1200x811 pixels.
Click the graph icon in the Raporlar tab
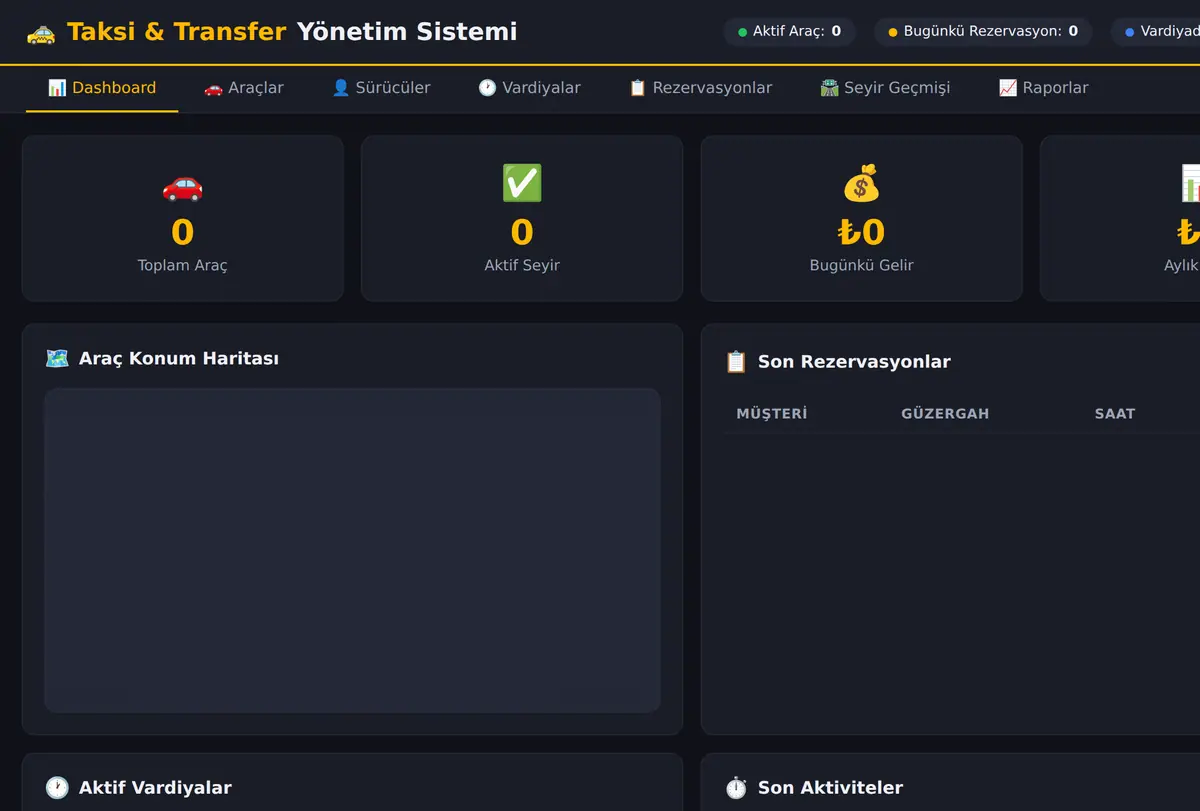pos(1007,88)
